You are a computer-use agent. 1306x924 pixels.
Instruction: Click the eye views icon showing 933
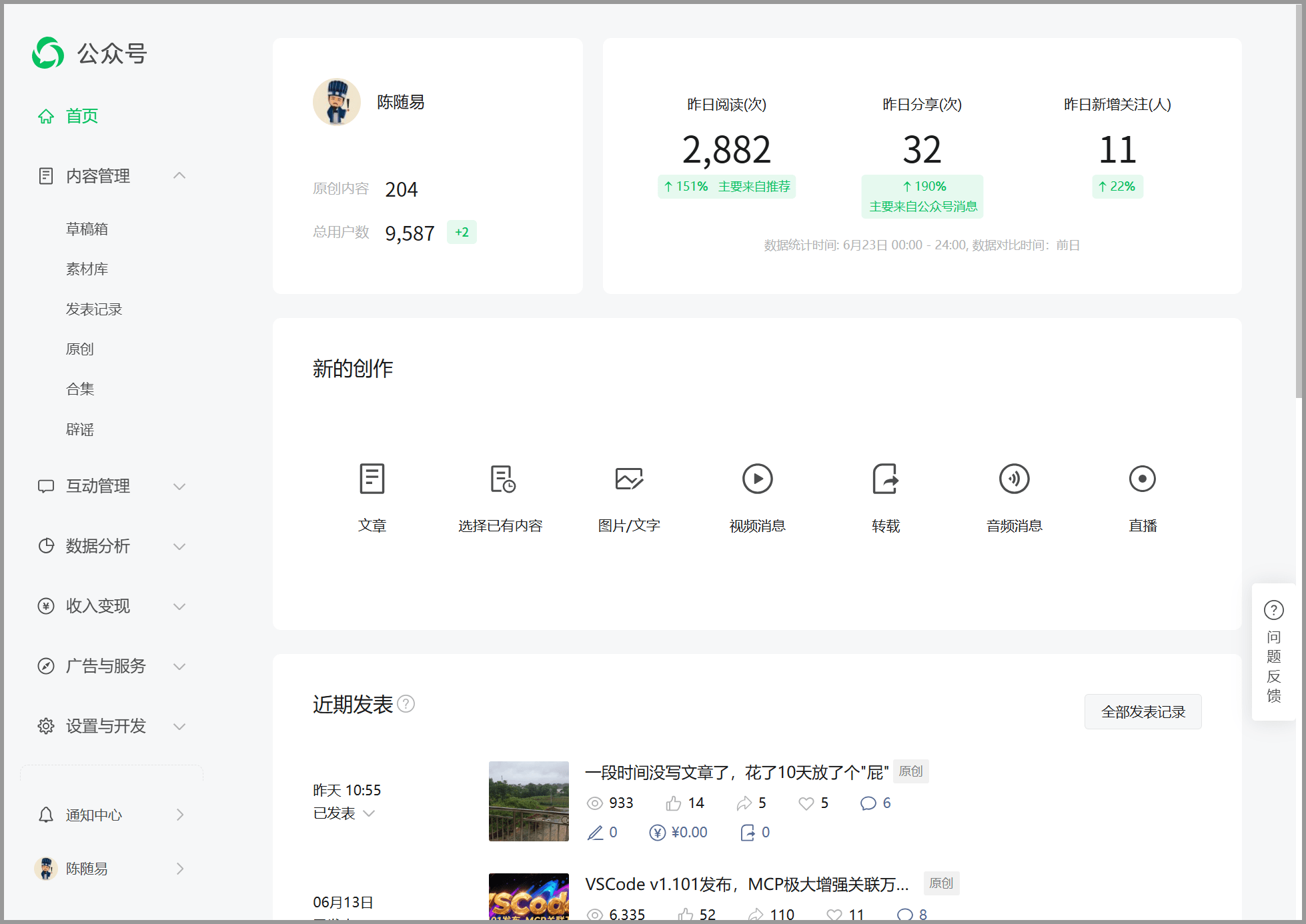(594, 803)
